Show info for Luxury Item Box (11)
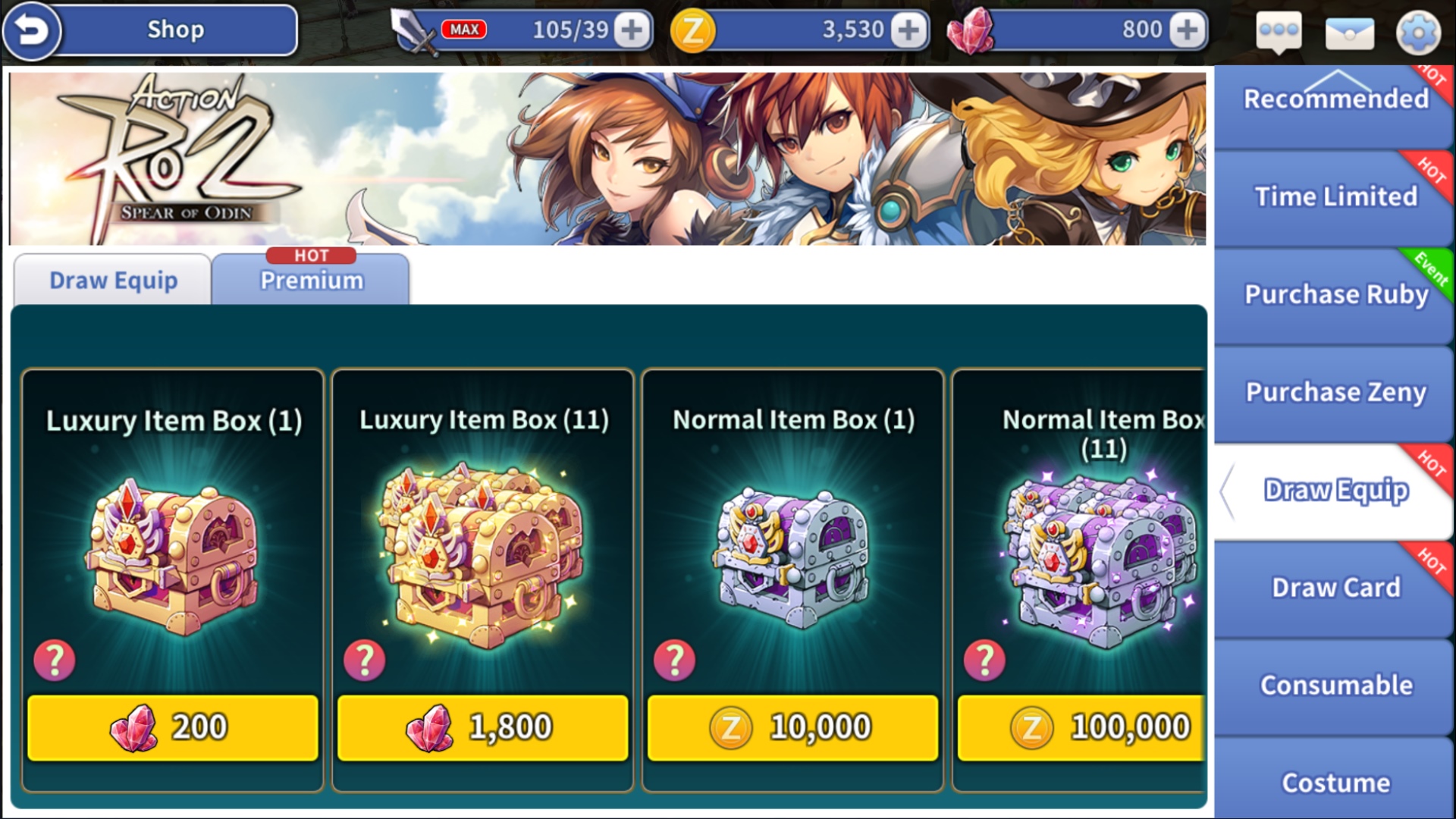Screen dimensions: 1456x819 [x=365, y=660]
